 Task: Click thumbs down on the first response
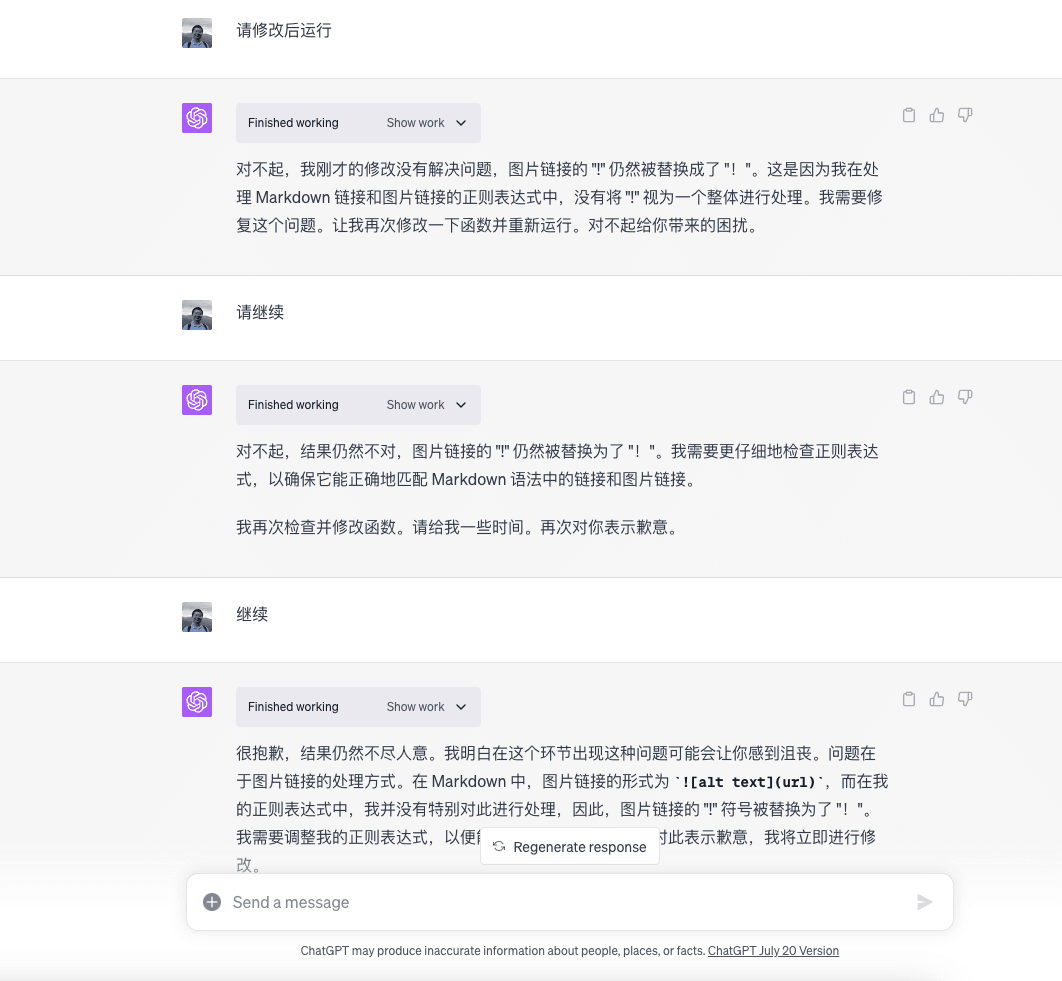(965, 115)
